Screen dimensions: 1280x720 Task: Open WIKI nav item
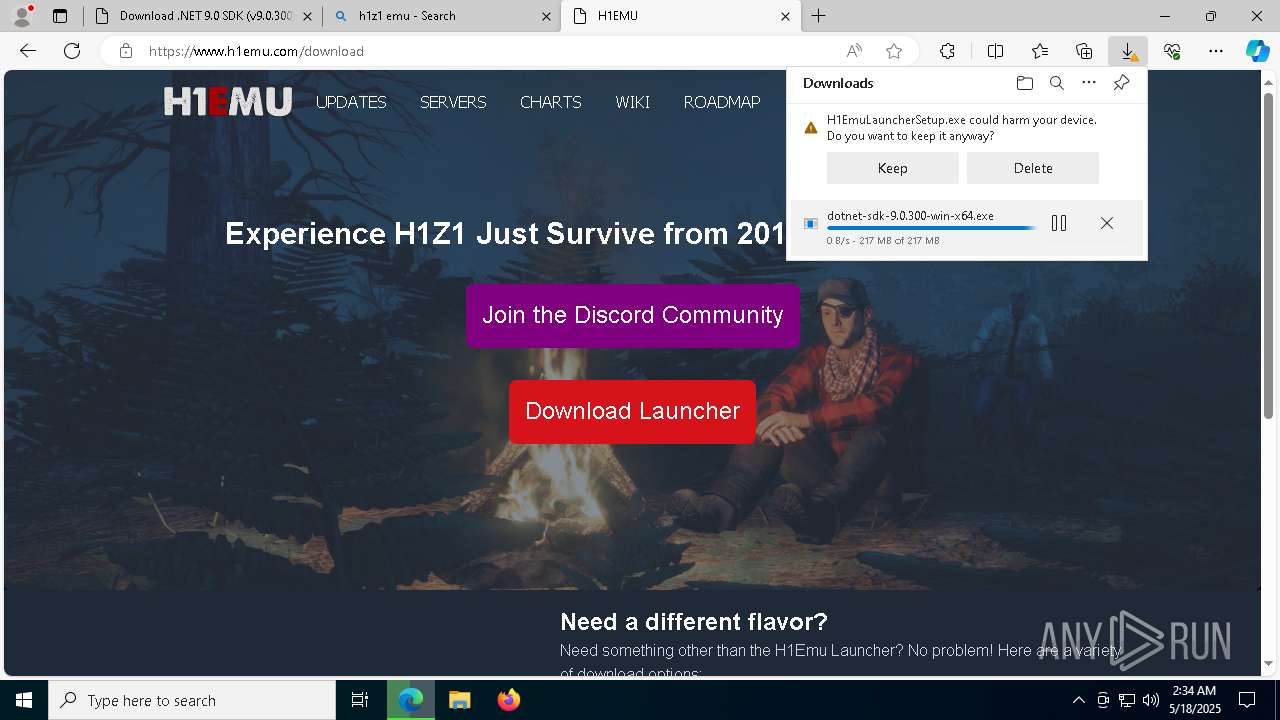(x=633, y=102)
